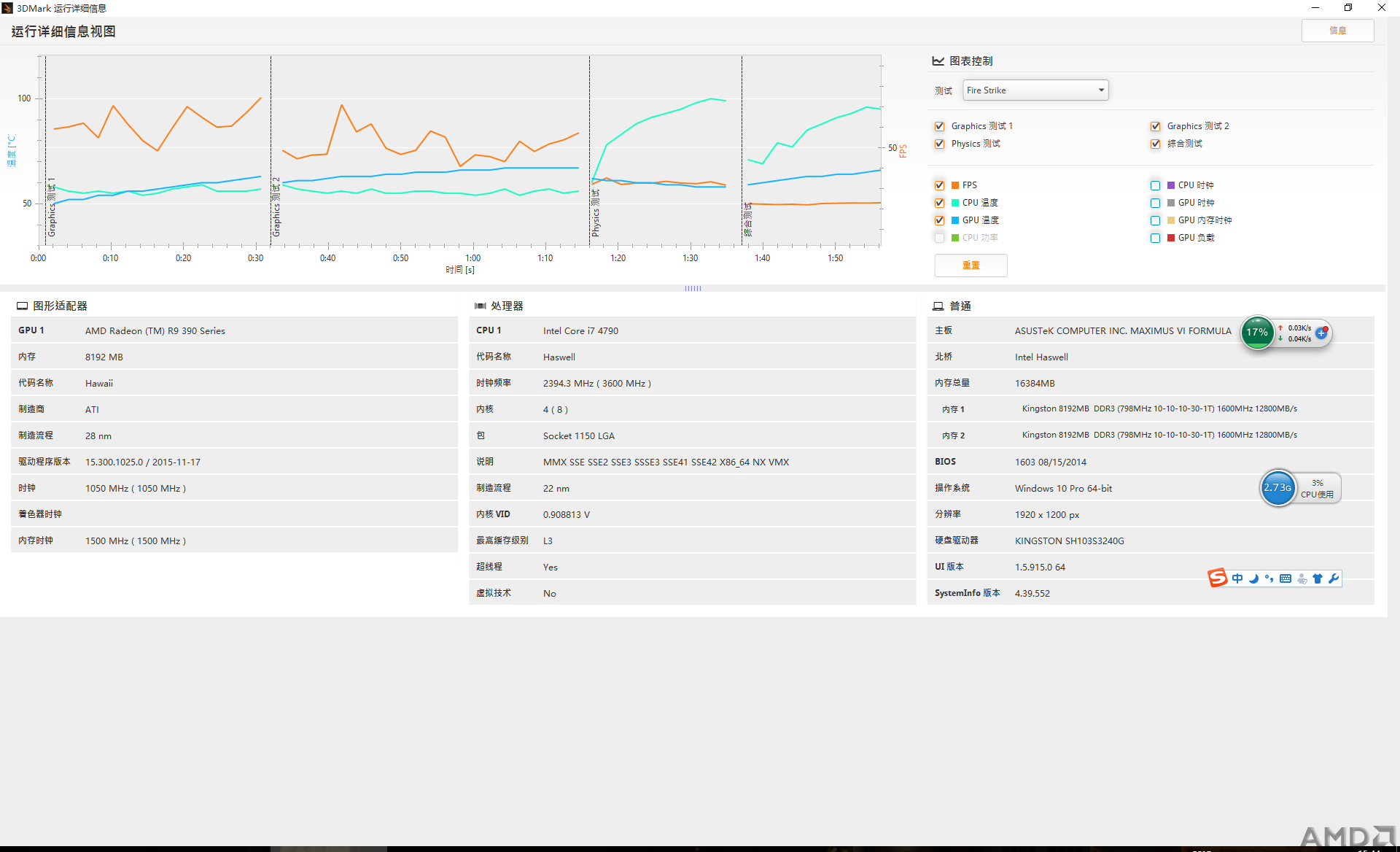The height and width of the screenshot is (852, 1400).
Task: Open the skin shirt icon on Sogou toolbar
Action: [x=1318, y=578]
